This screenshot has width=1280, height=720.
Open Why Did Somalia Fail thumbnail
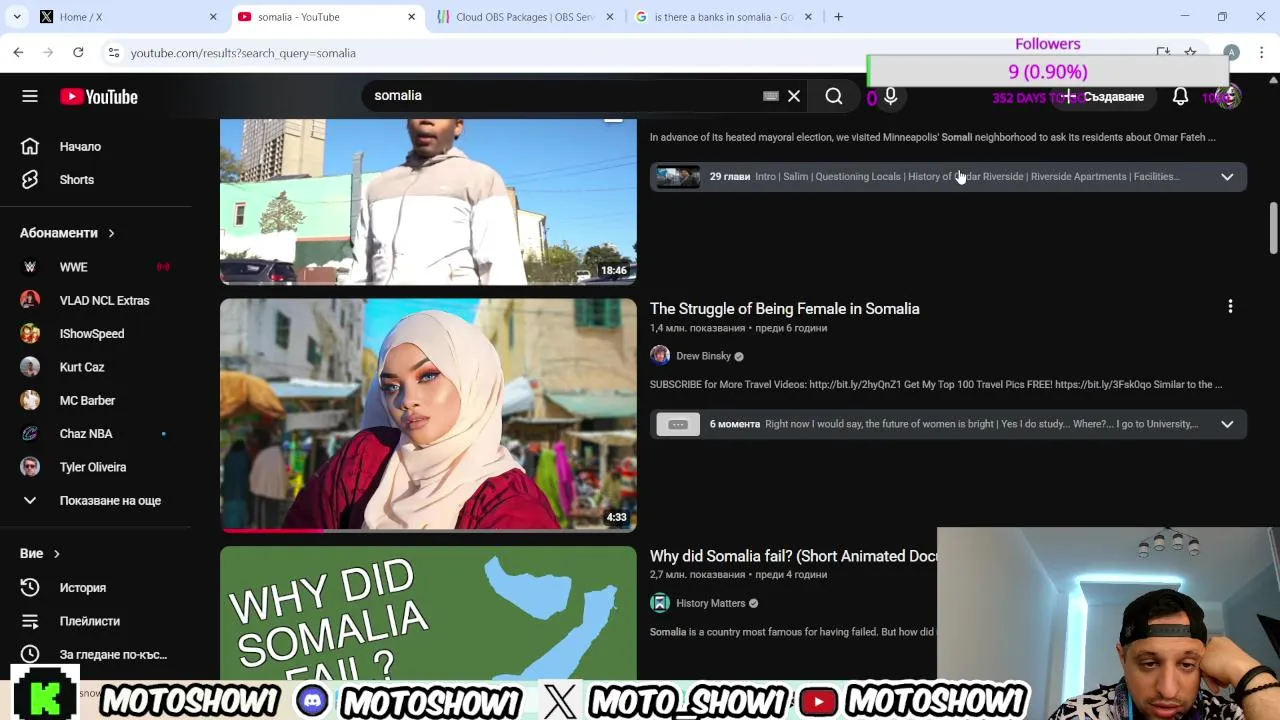pos(428,613)
